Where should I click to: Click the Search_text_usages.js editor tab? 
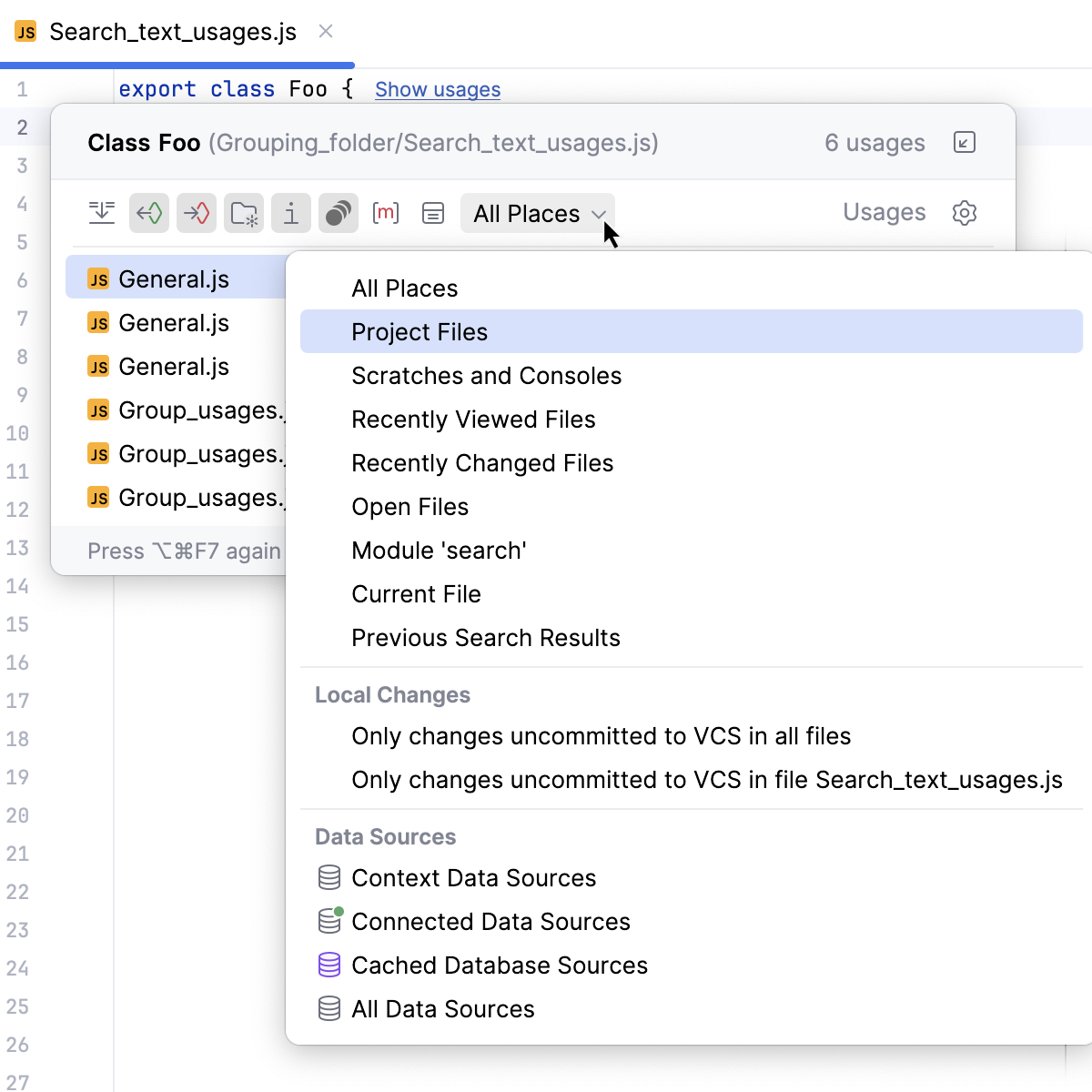click(x=173, y=31)
